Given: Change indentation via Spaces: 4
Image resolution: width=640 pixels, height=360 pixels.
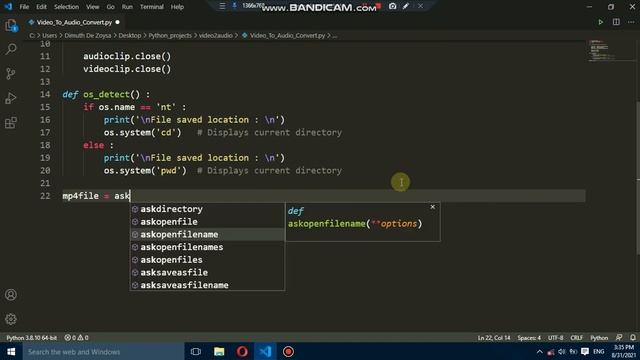Looking at the screenshot, I should coord(529,338).
